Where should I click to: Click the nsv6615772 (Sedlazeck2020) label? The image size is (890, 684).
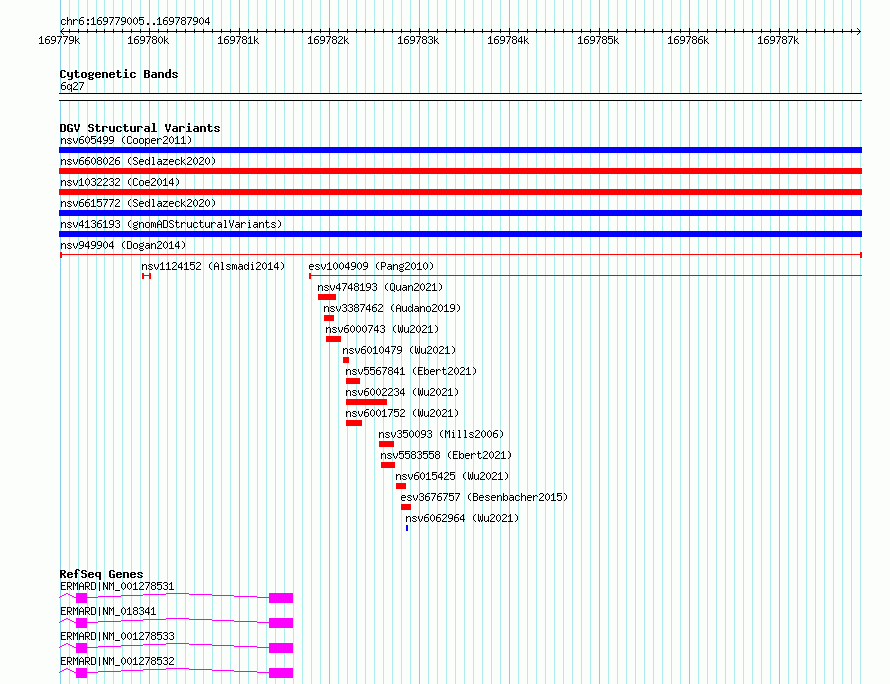(138, 203)
